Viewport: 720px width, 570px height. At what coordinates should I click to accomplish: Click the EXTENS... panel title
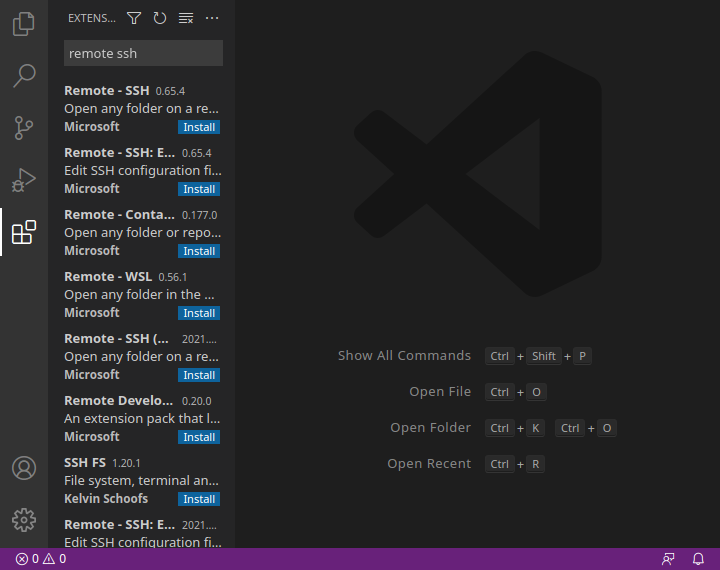[92, 18]
